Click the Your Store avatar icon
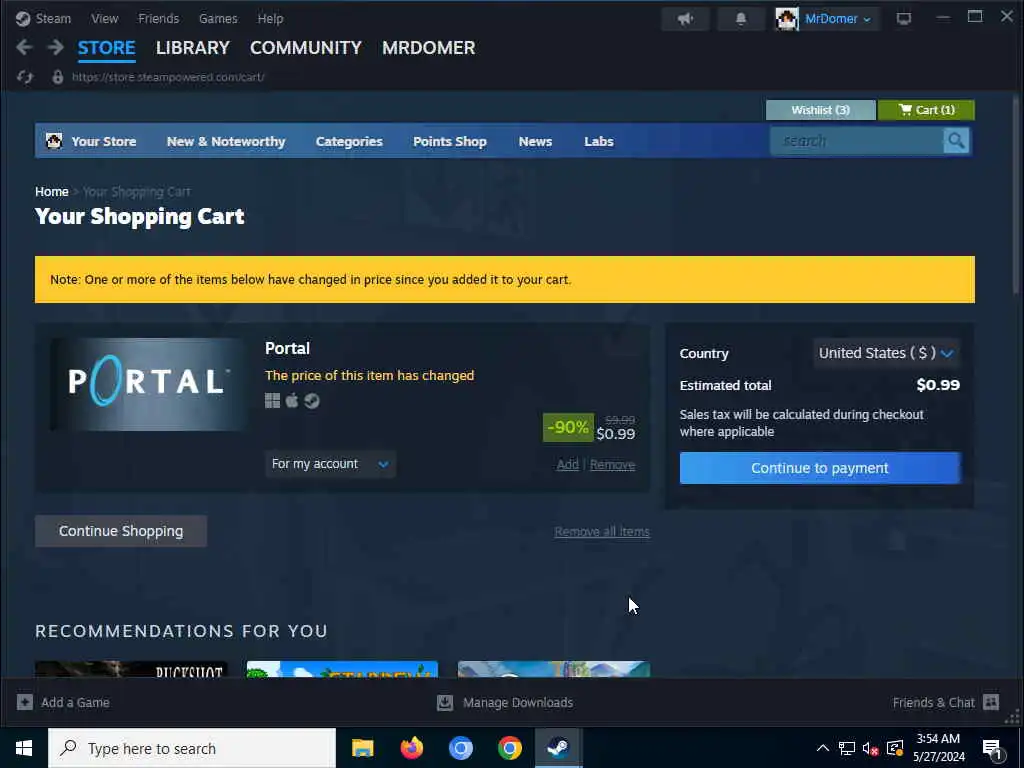Screen dimensions: 1024x768 pos(54,141)
